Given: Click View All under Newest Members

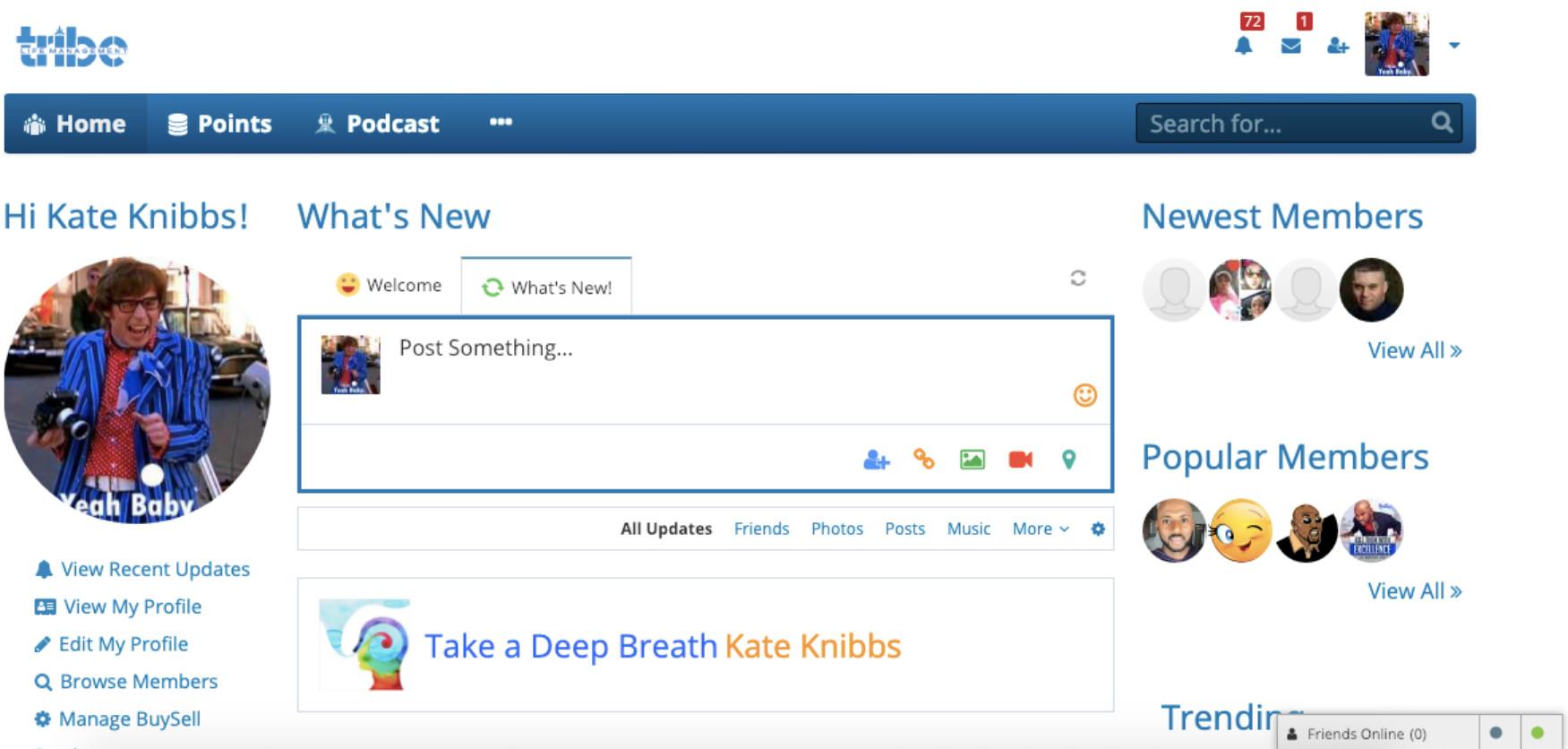Looking at the screenshot, I should (x=1414, y=351).
